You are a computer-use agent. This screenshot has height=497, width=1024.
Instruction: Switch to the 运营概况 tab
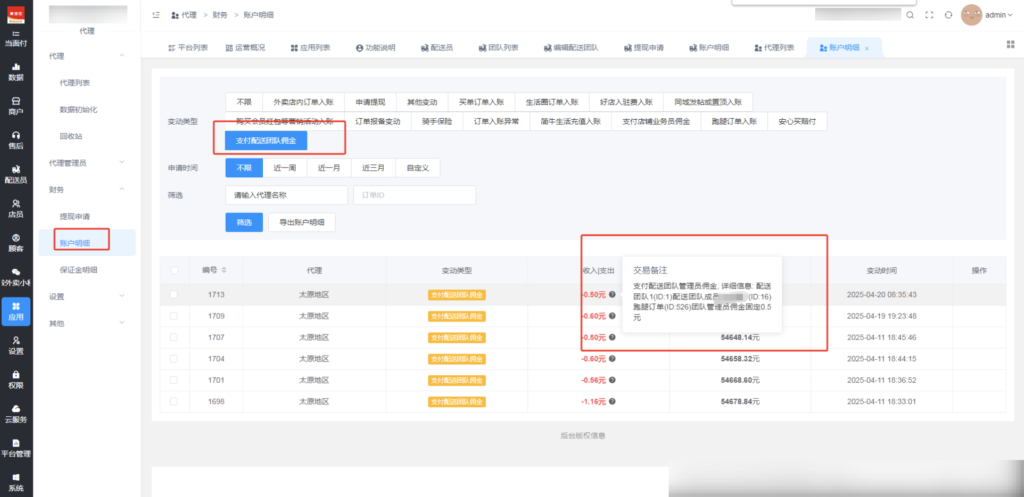244,47
